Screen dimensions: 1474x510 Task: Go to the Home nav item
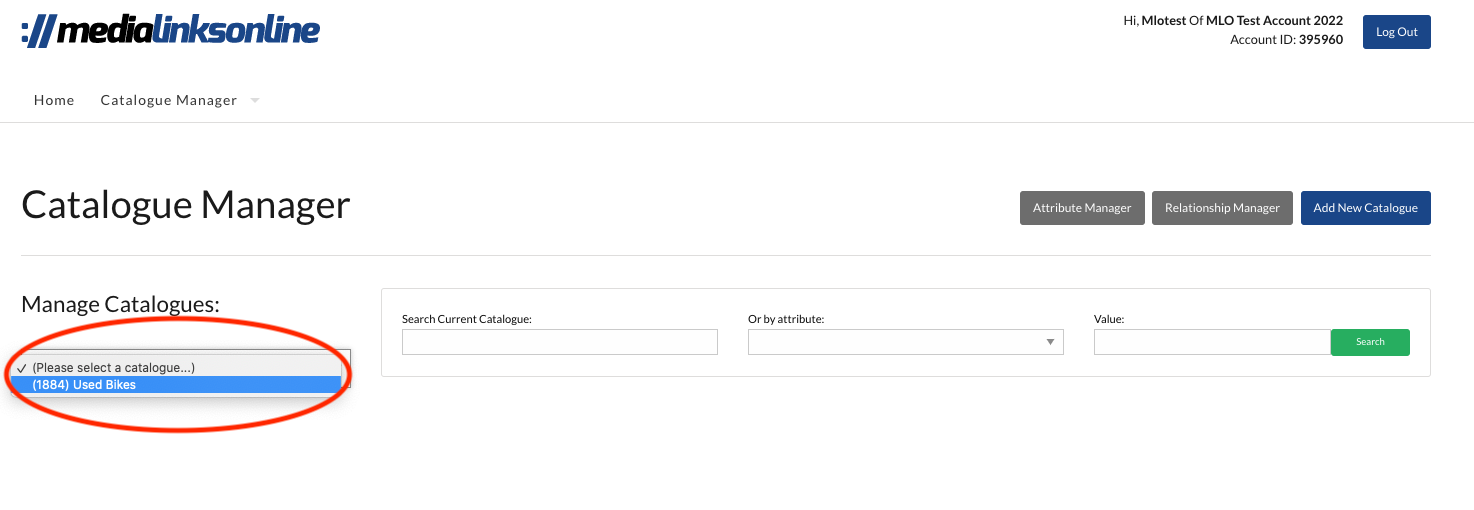click(x=54, y=100)
